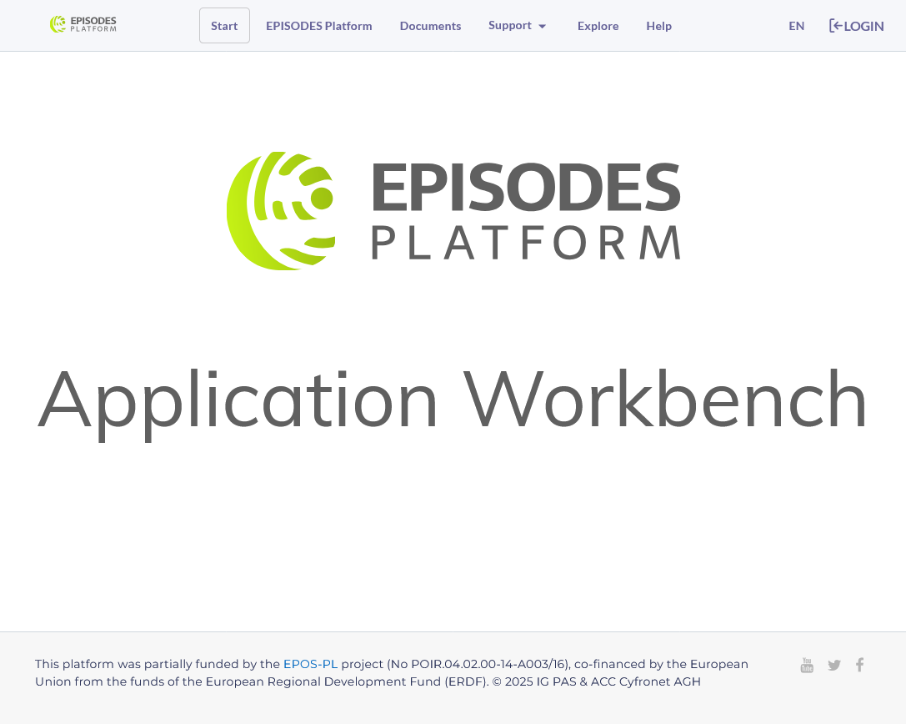This screenshot has height=724, width=906.
Task: Open the Facebook page icon
Action: coord(860,665)
